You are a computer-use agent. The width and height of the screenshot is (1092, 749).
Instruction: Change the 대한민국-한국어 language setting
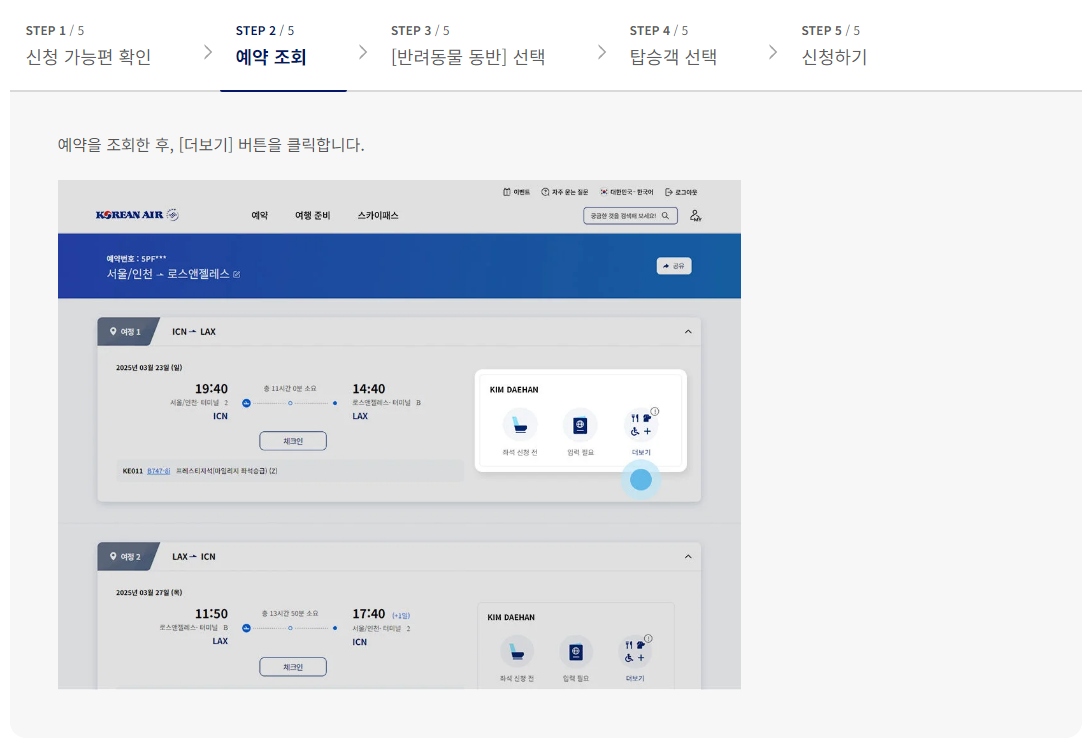pos(627,192)
